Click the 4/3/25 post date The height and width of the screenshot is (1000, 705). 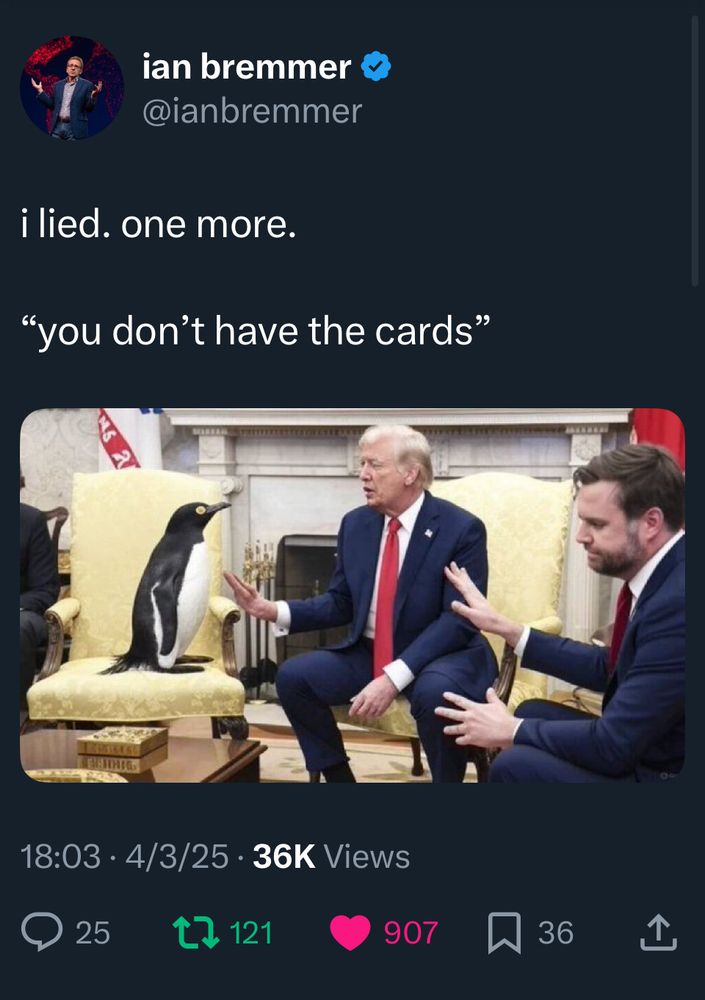[177, 856]
